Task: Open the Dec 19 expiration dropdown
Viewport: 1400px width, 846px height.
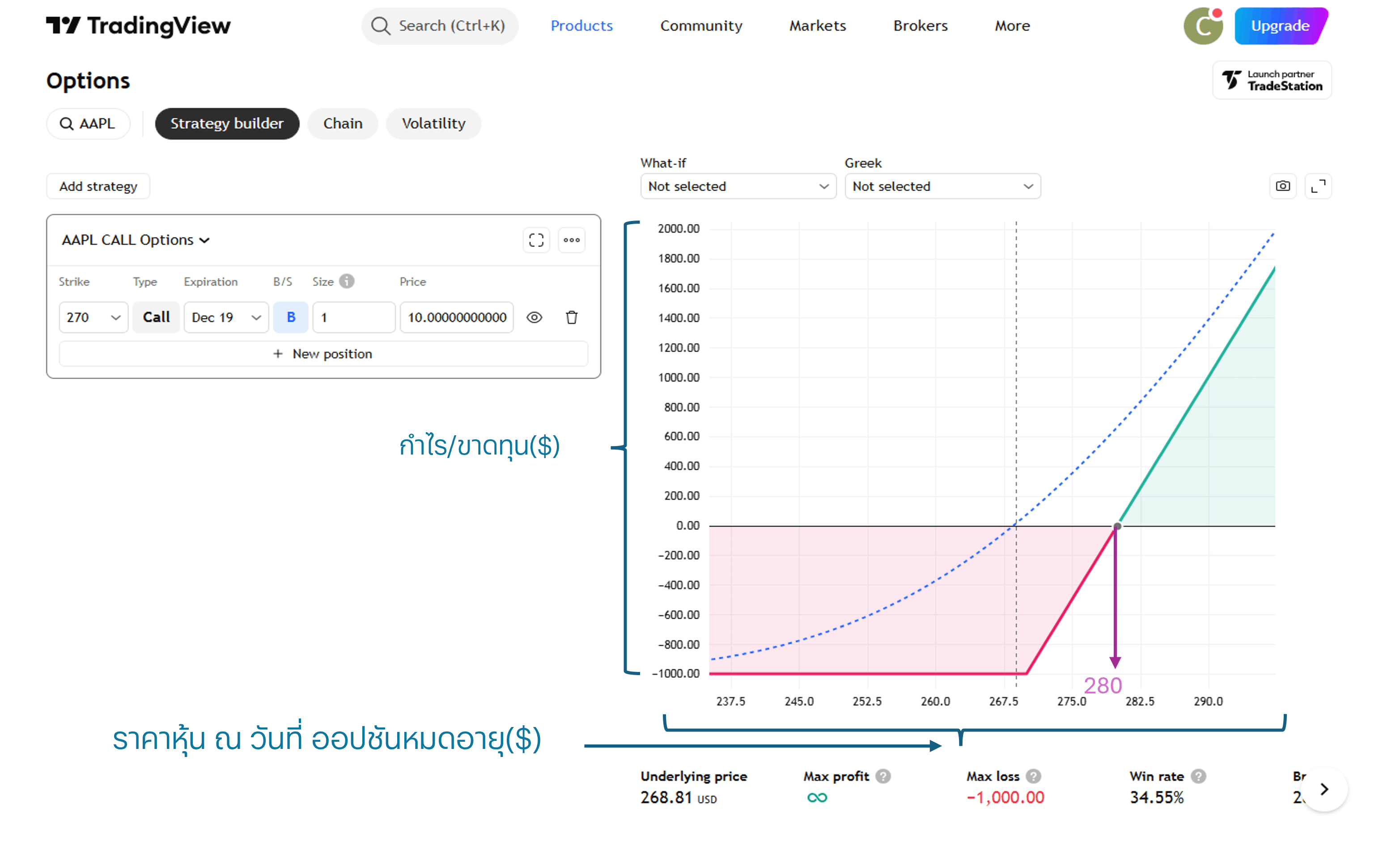Action: [226, 317]
